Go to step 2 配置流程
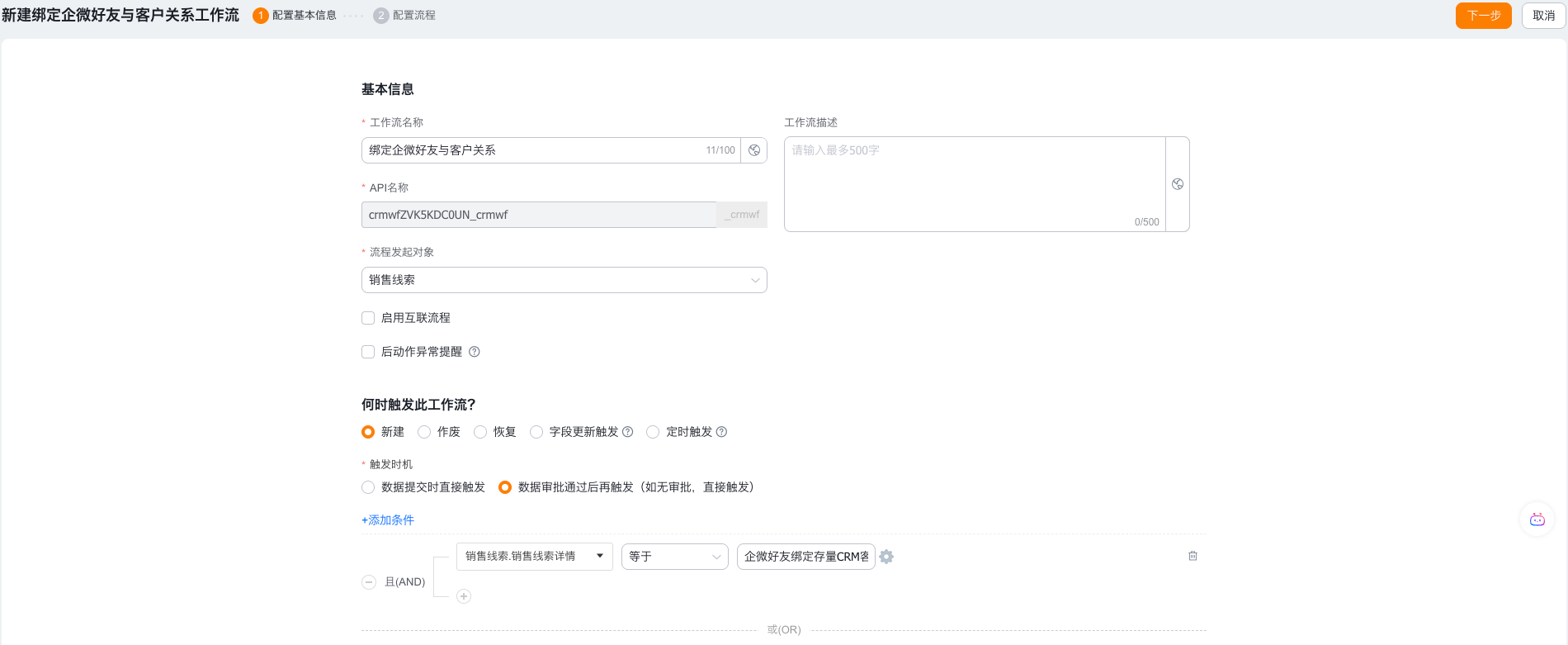The image size is (1568, 645). coord(404,16)
